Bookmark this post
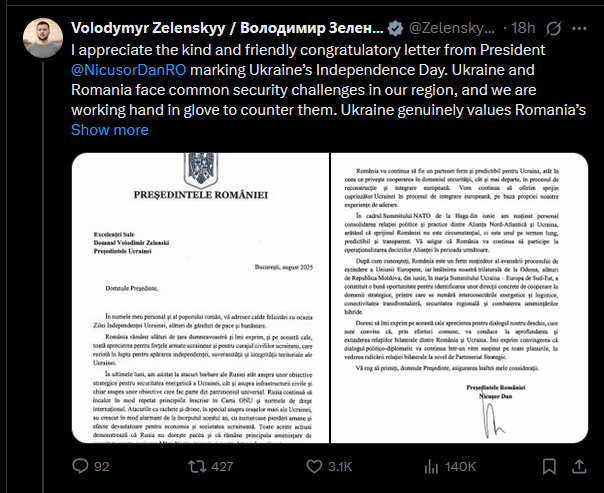The width and height of the screenshot is (604, 493). (549, 466)
